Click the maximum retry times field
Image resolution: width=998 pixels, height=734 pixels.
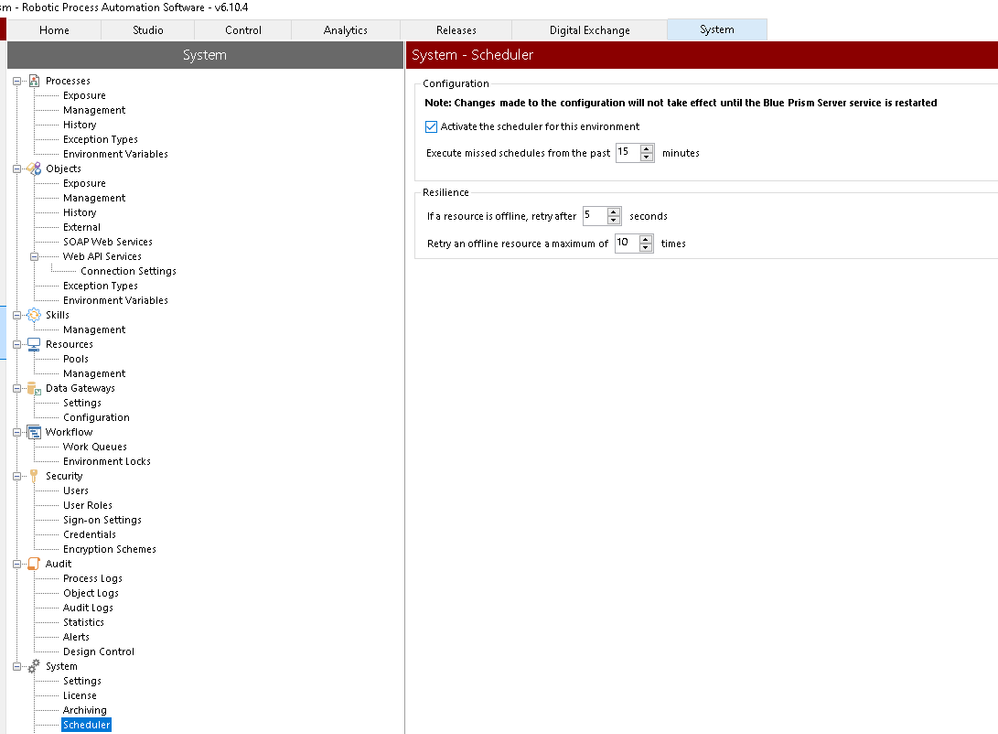point(627,243)
